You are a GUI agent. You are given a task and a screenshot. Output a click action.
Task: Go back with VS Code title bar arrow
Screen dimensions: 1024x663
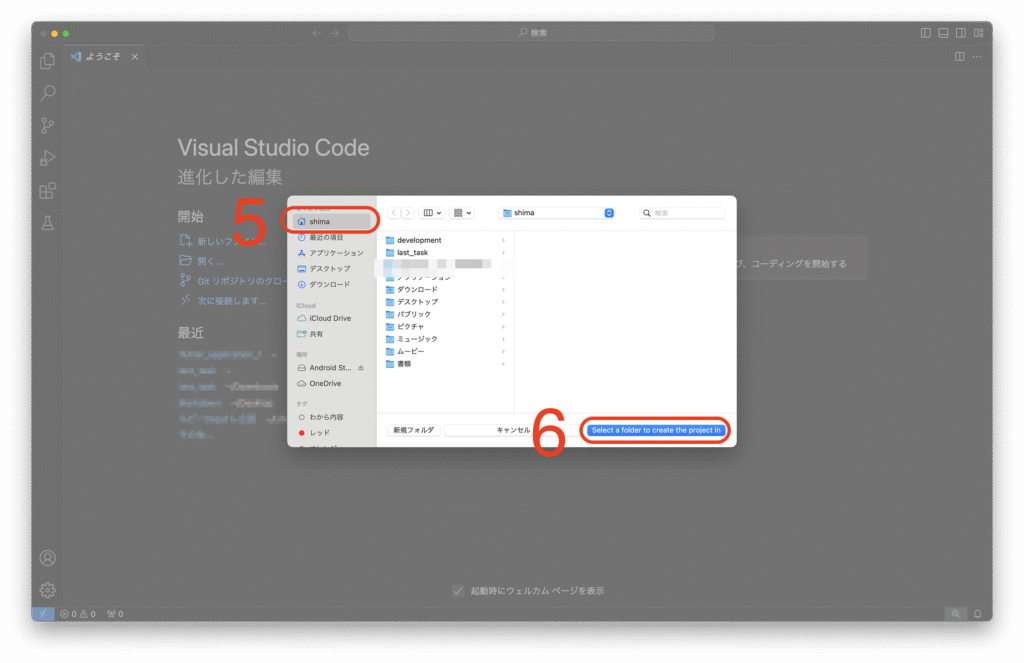pyautogui.click(x=317, y=33)
